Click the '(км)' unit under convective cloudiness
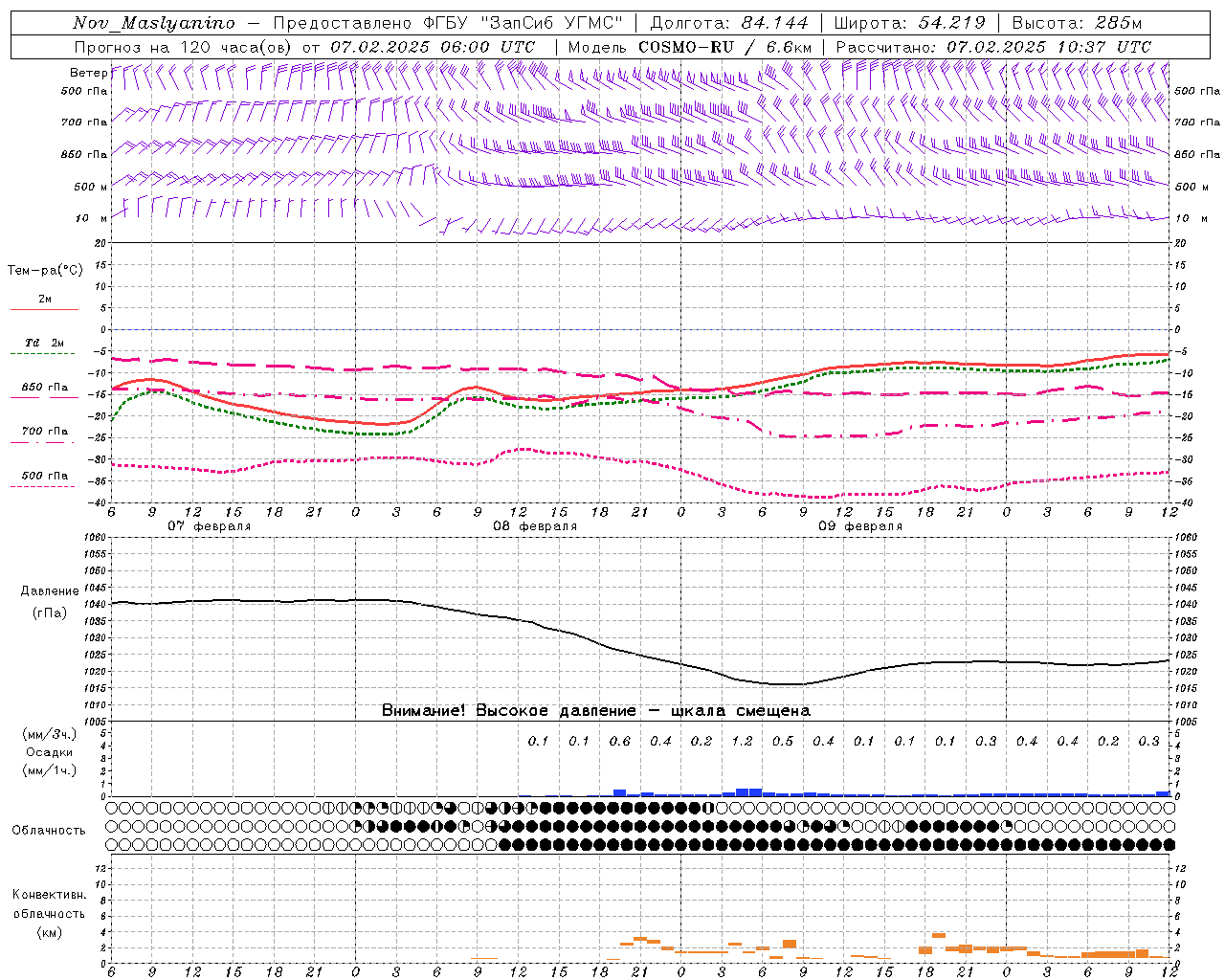This screenshot has height=980, width=1225. 50,932
